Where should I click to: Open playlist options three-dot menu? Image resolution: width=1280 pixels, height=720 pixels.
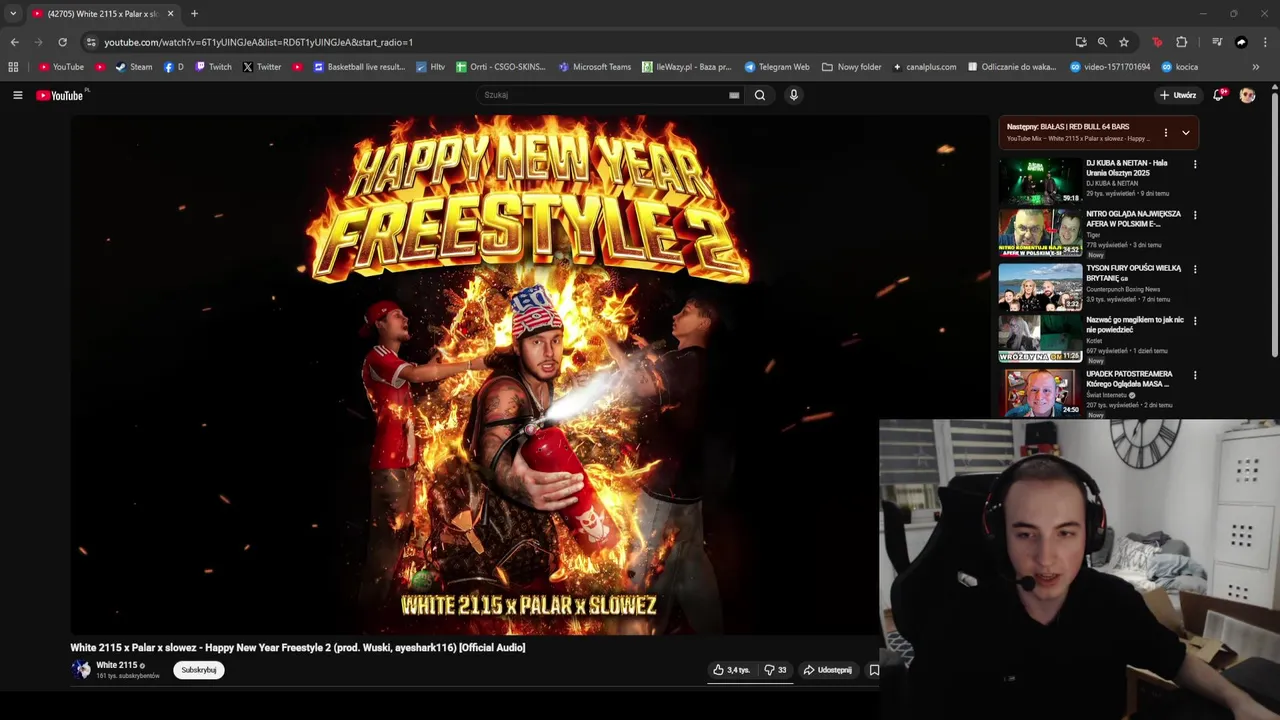click(1165, 132)
